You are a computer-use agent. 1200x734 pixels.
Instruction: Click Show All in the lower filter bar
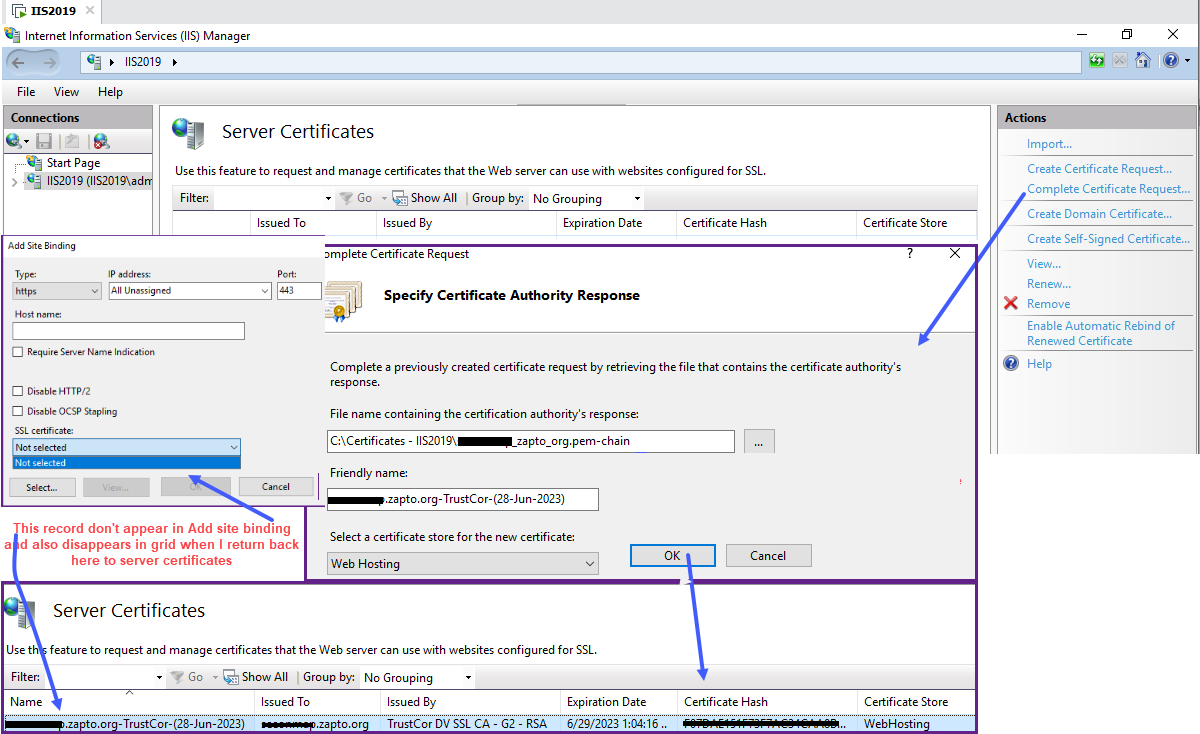(256, 677)
